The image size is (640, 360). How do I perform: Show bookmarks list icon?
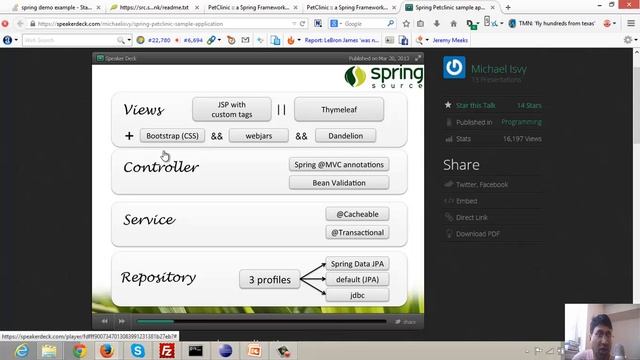[420, 24]
